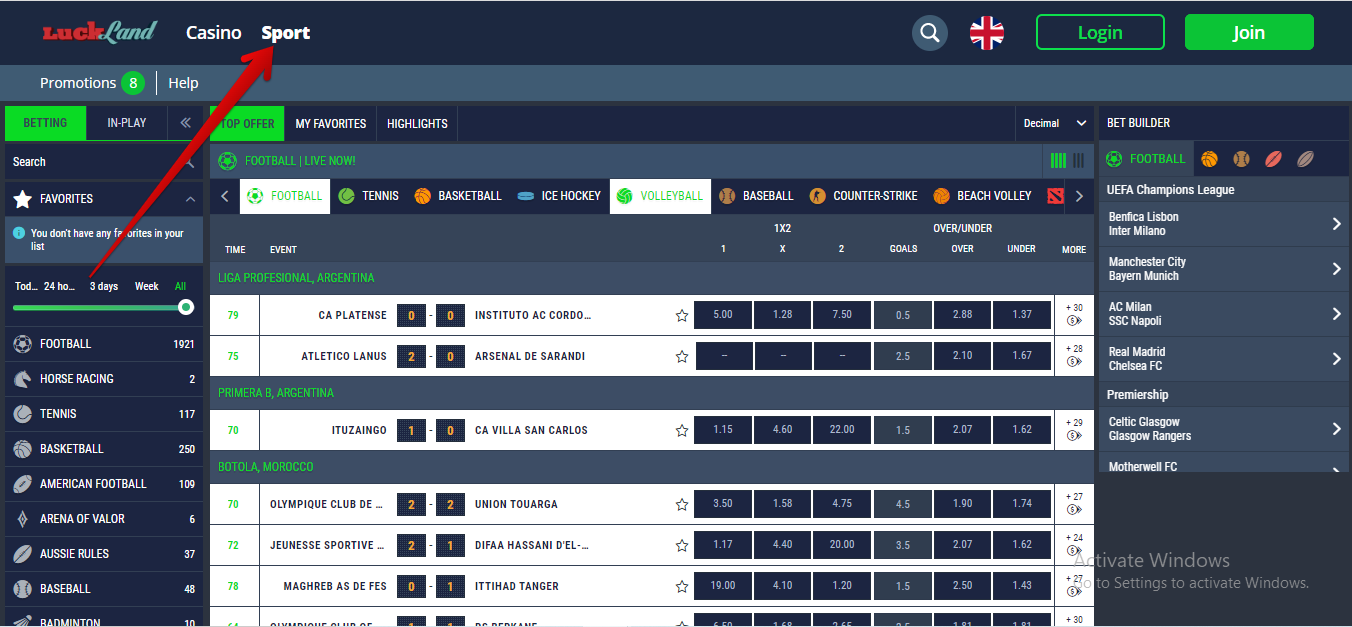
Task: Favorite the Jeunesse Sportive match with its star
Action: [x=682, y=546]
